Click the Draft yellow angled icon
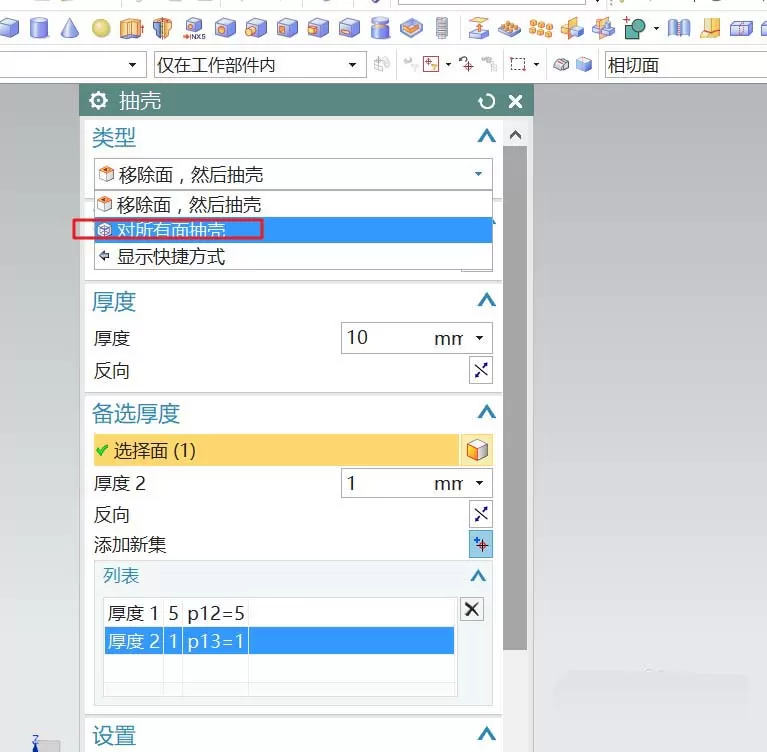 (x=710, y=28)
